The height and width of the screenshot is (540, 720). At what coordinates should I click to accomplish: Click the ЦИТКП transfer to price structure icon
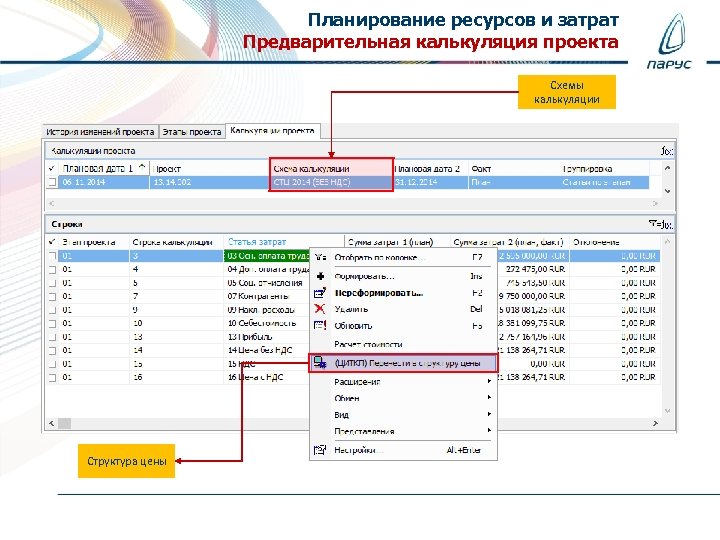point(320,363)
